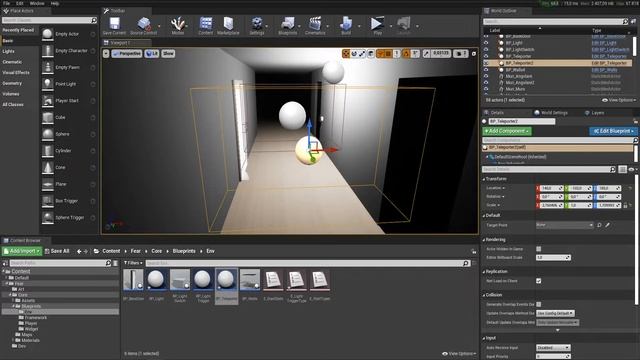Image resolution: width=640 pixels, height=360 pixels.
Task: Open the Auto Receive Input dropdown
Action: [553, 348]
